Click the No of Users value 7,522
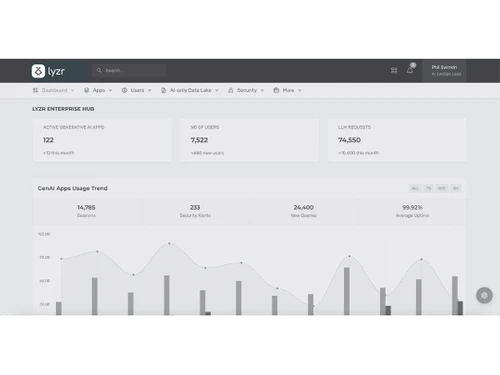 point(199,140)
